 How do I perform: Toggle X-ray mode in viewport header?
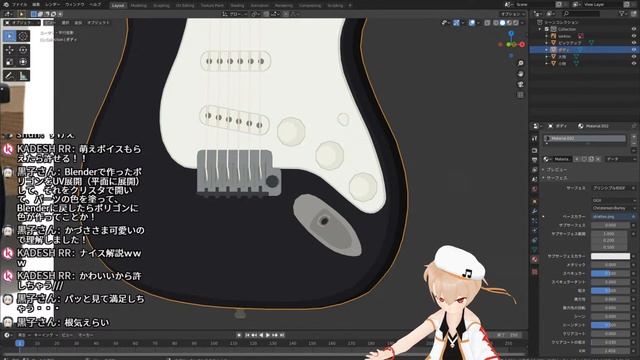click(487, 23)
